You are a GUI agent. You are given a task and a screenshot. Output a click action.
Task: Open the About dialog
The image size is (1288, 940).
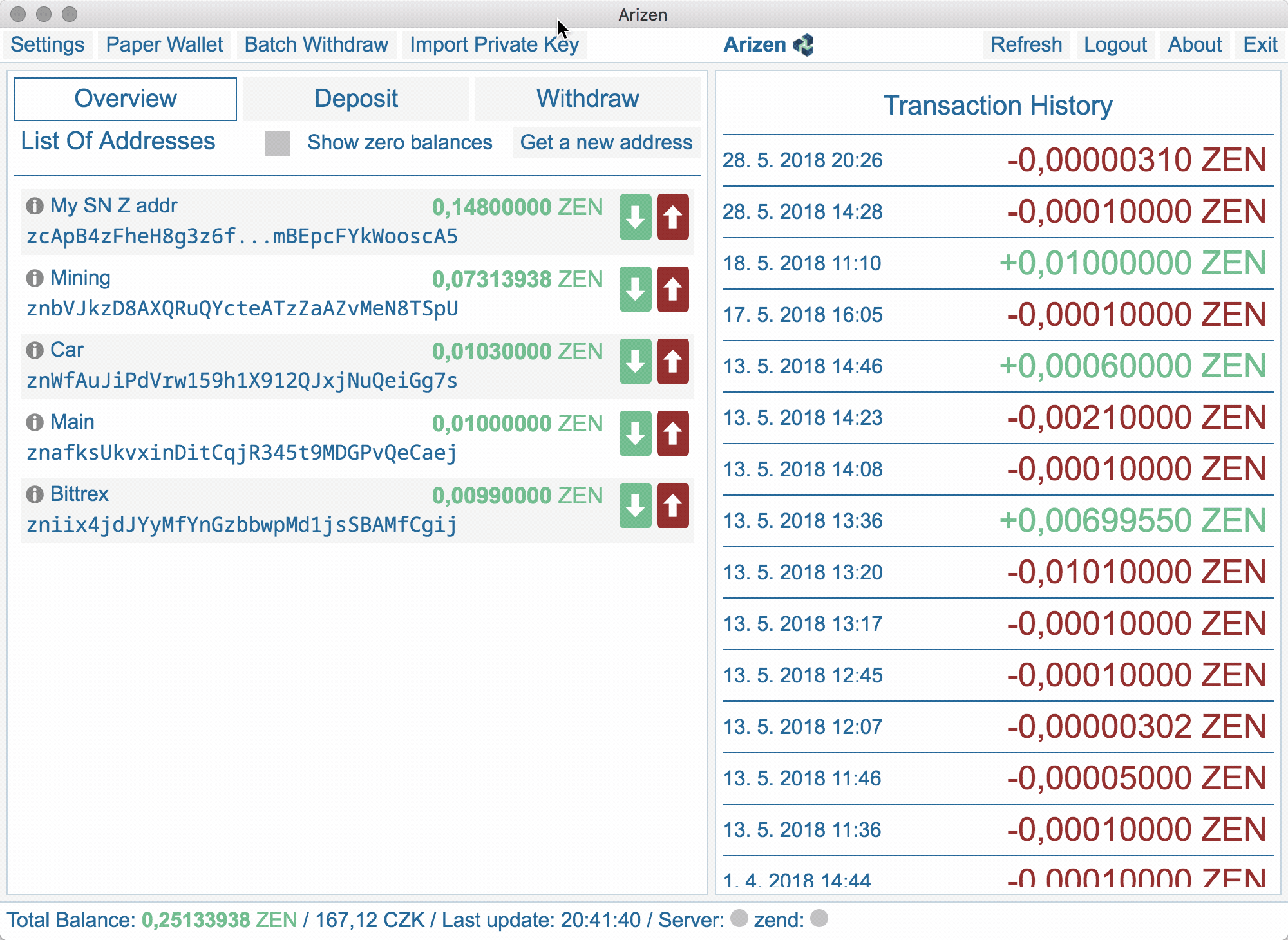1195,44
